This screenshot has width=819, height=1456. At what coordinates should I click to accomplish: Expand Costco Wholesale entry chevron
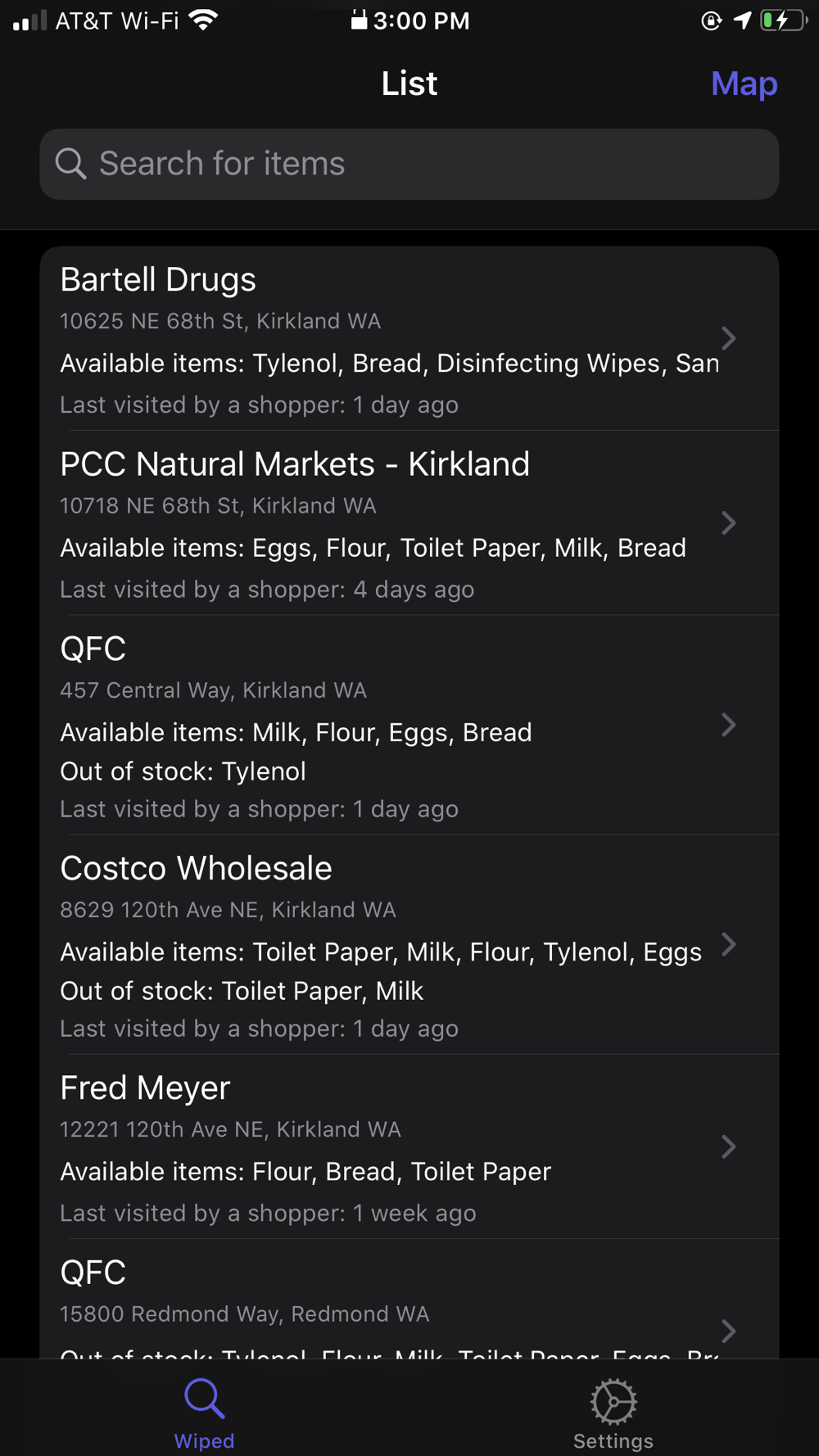coord(728,944)
